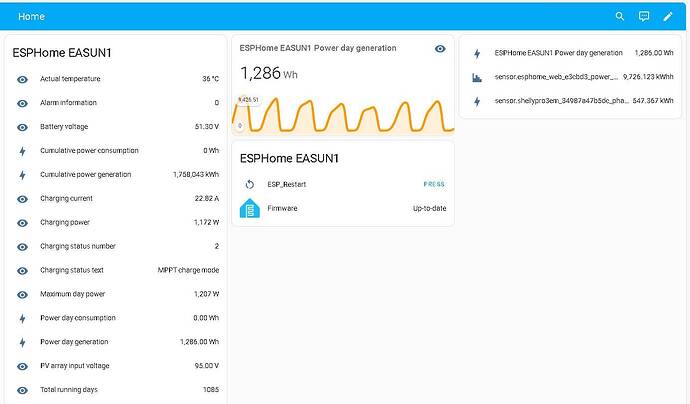Click the sensor.shellypro3em entity name
690x404 pixels.
pos(562,101)
